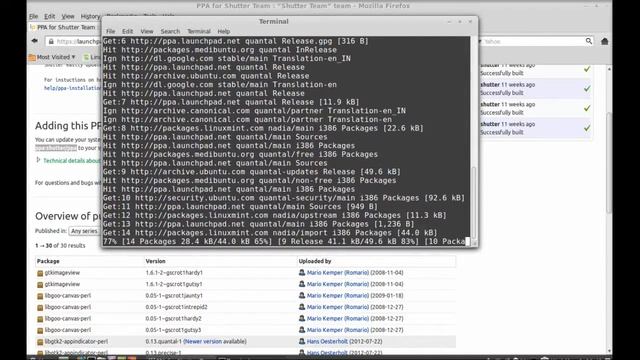Expand 'Technical details about' this PPA
This screenshot has height=360, width=640.
click(38, 160)
